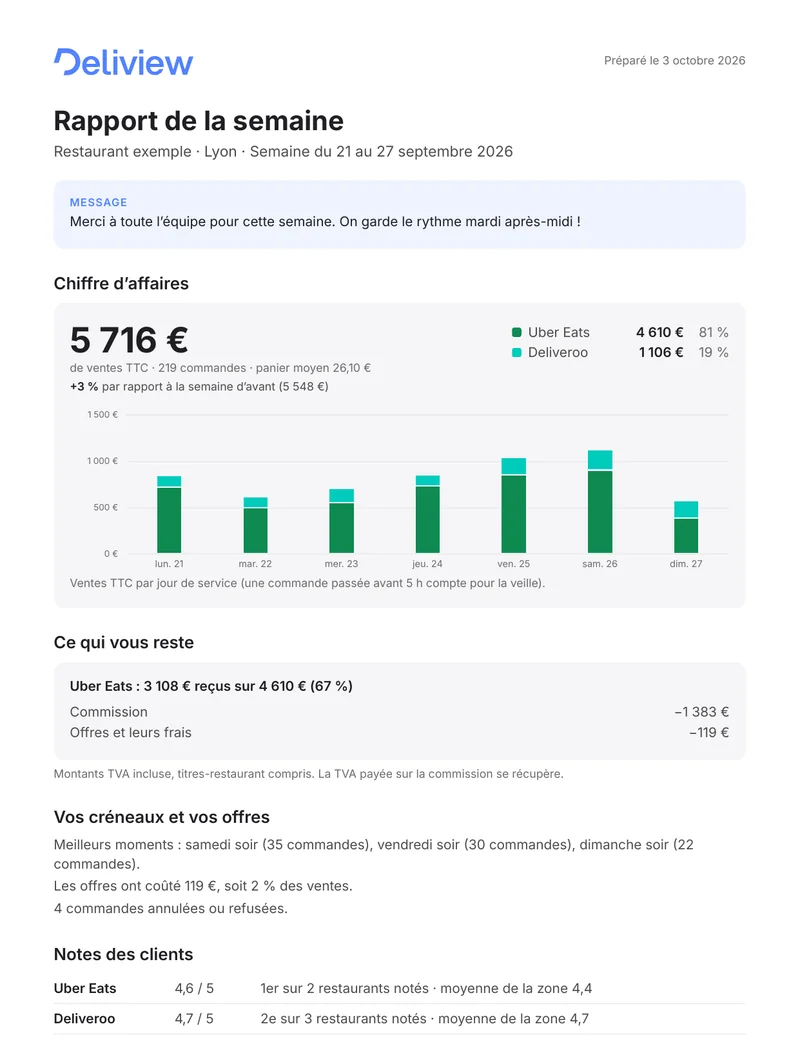Click the 'Restaurant exemple · Lyon' subtitle line
800x1051 pixels.
coord(283,151)
